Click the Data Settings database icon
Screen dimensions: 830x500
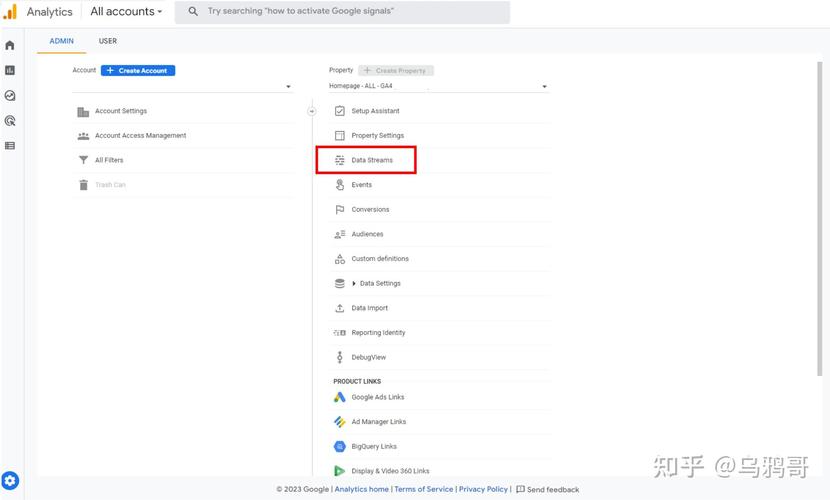tap(340, 284)
